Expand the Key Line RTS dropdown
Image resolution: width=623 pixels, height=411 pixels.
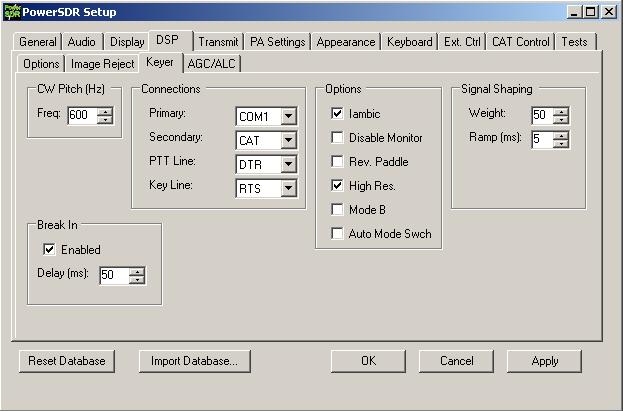288,188
